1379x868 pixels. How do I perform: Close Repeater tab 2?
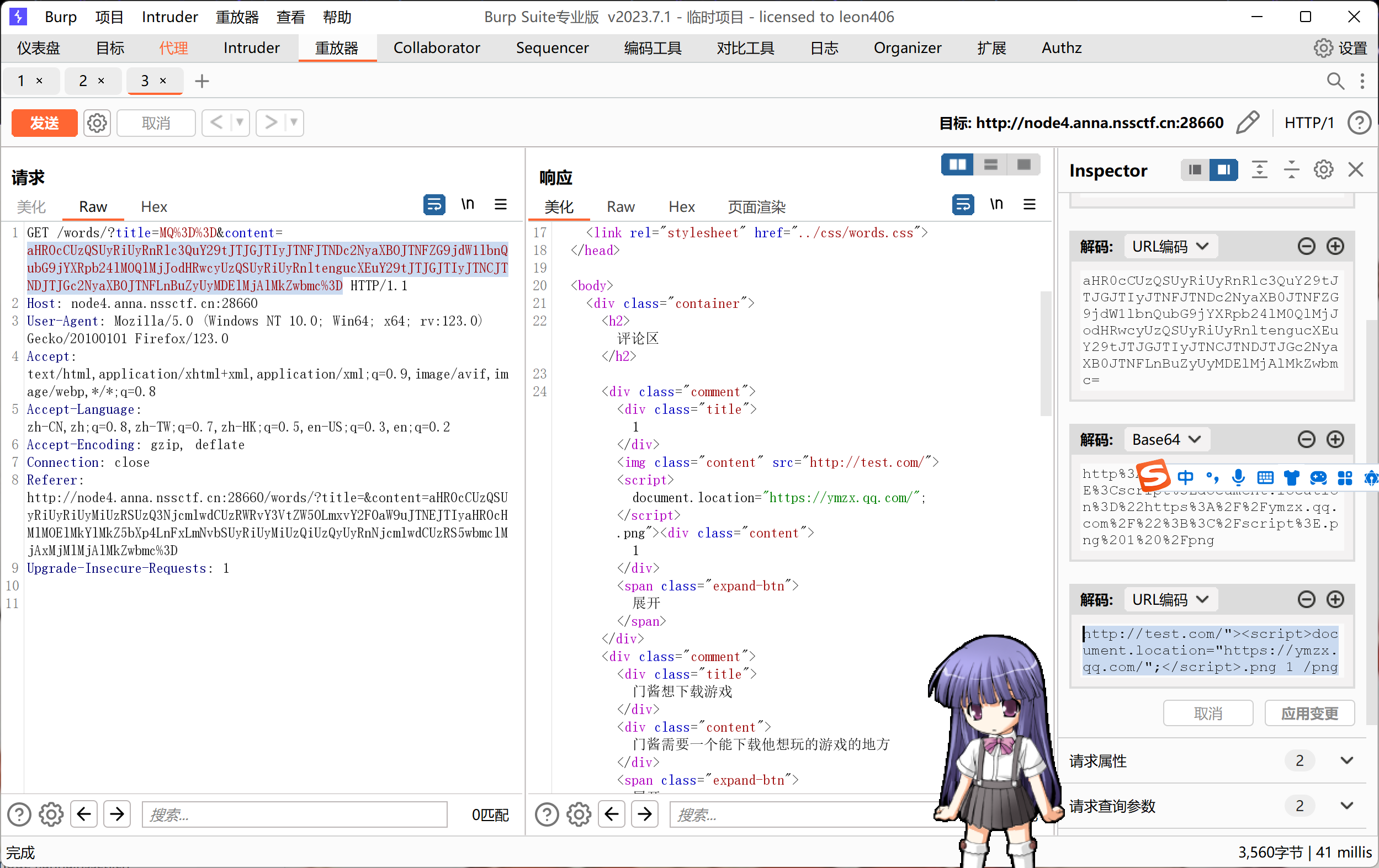[102, 81]
